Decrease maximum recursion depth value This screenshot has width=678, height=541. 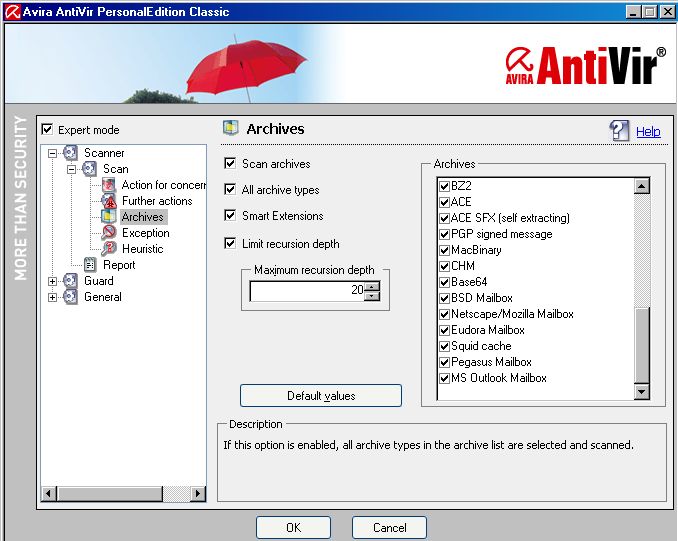372,296
